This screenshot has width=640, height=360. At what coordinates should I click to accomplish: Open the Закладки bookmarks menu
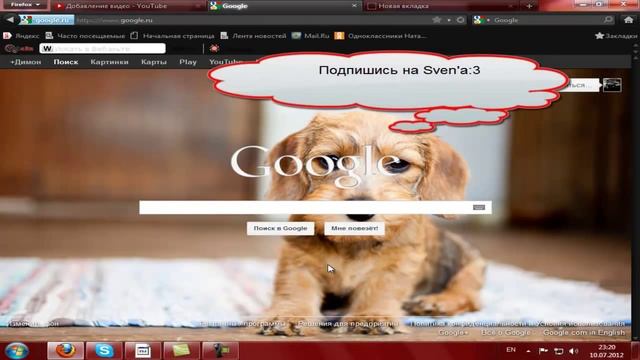(x=616, y=36)
